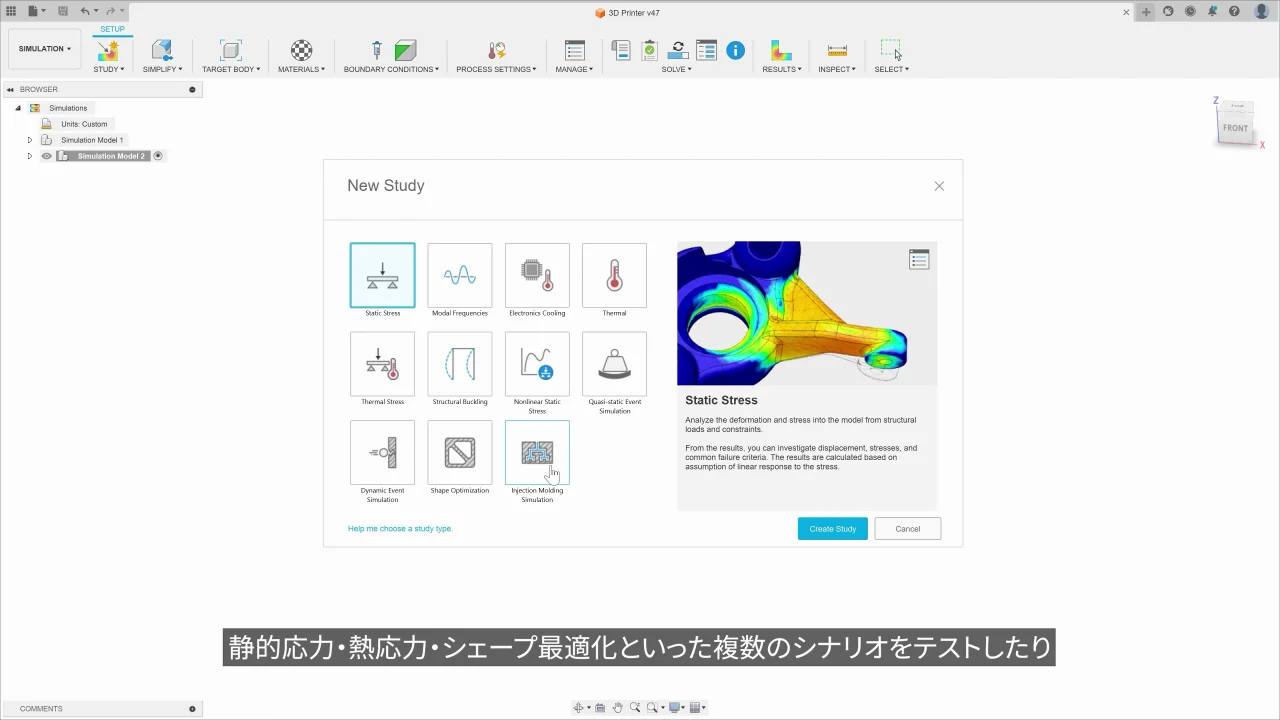This screenshot has width=1280, height=720.
Task: Click the Process Settings thermometer icon
Action: coord(496,50)
